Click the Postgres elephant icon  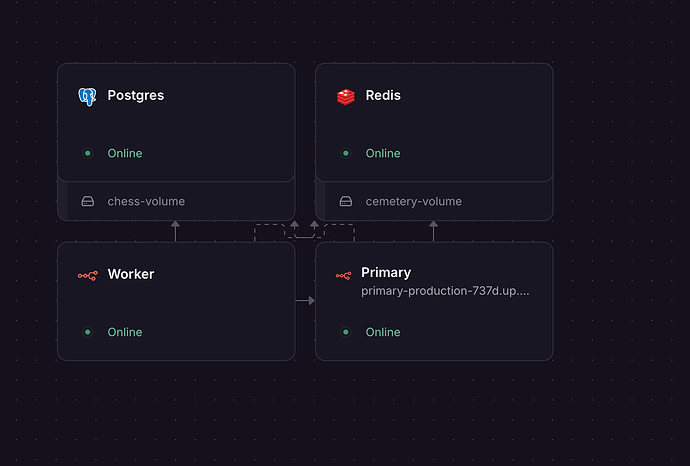pos(87,96)
